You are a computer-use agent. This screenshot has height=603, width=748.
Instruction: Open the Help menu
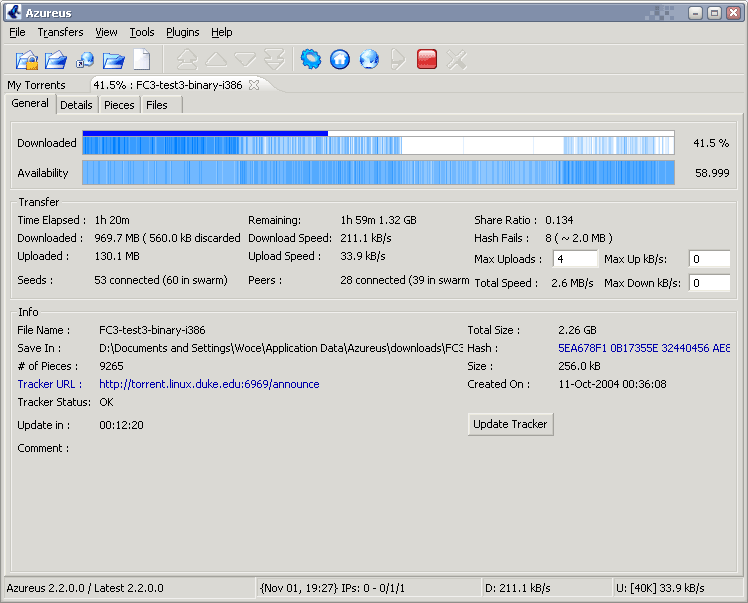coord(222,32)
